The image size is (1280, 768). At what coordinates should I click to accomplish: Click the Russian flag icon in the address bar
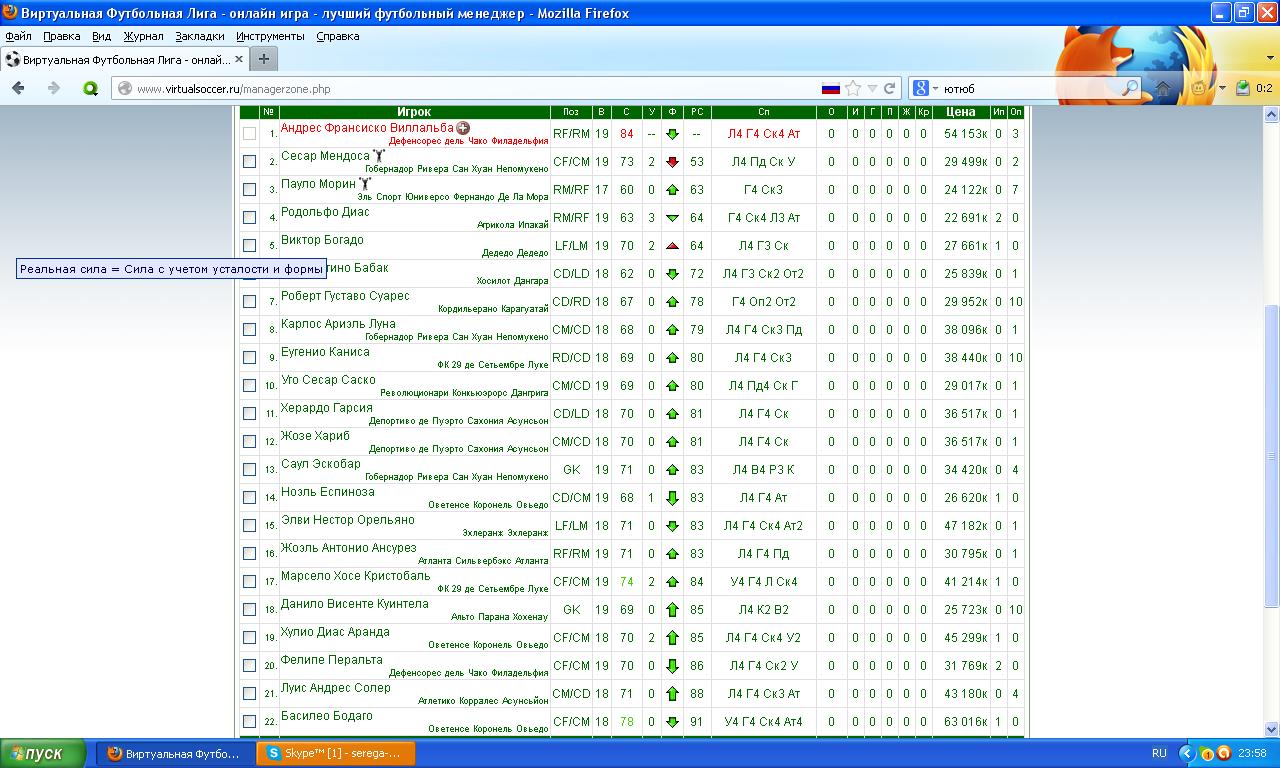pyautogui.click(x=830, y=88)
